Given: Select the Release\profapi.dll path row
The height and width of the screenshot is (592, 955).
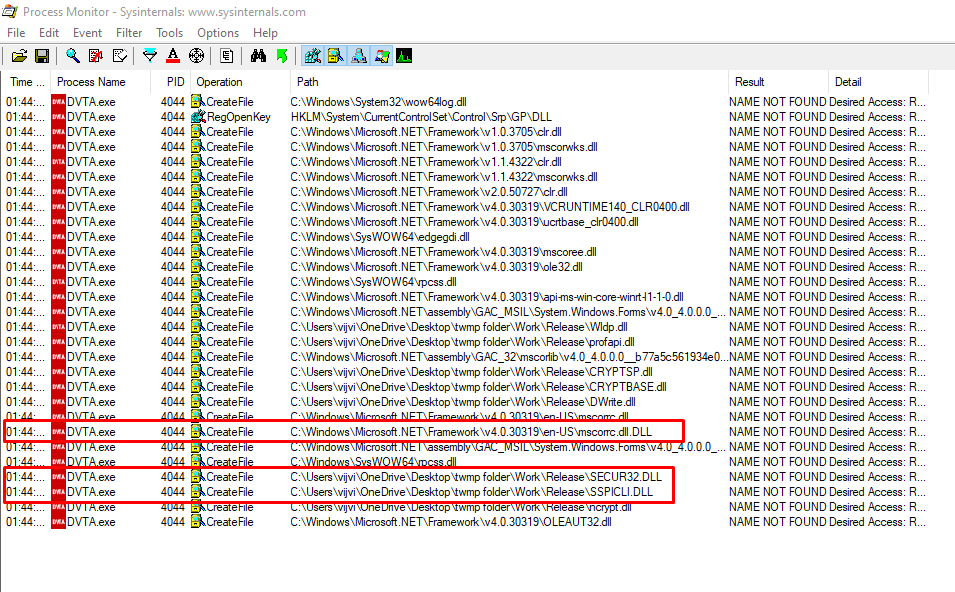Looking at the screenshot, I should (x=462, y=342).
